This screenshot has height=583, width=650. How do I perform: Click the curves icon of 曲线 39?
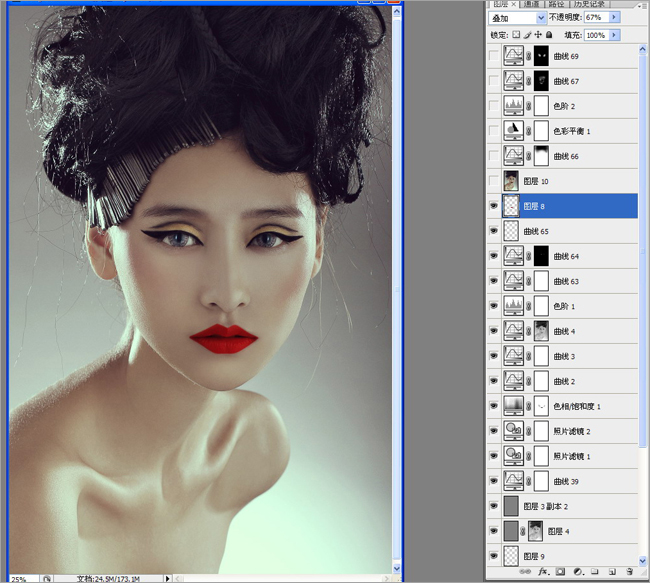tap(514, 481)
